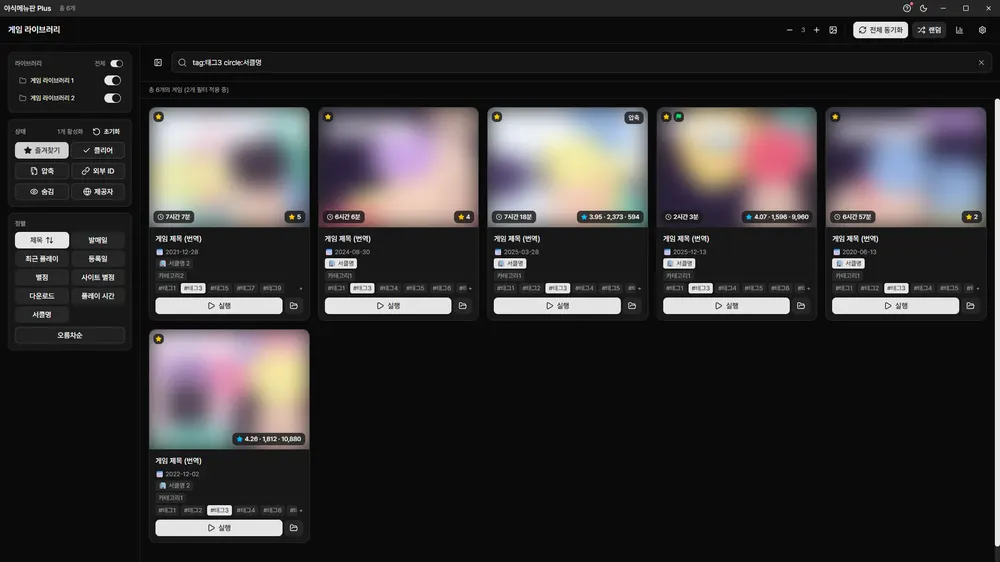Run the 2021-12-28 game with 실행
The height and width of the screenshot is (562, 1000).
219,306
